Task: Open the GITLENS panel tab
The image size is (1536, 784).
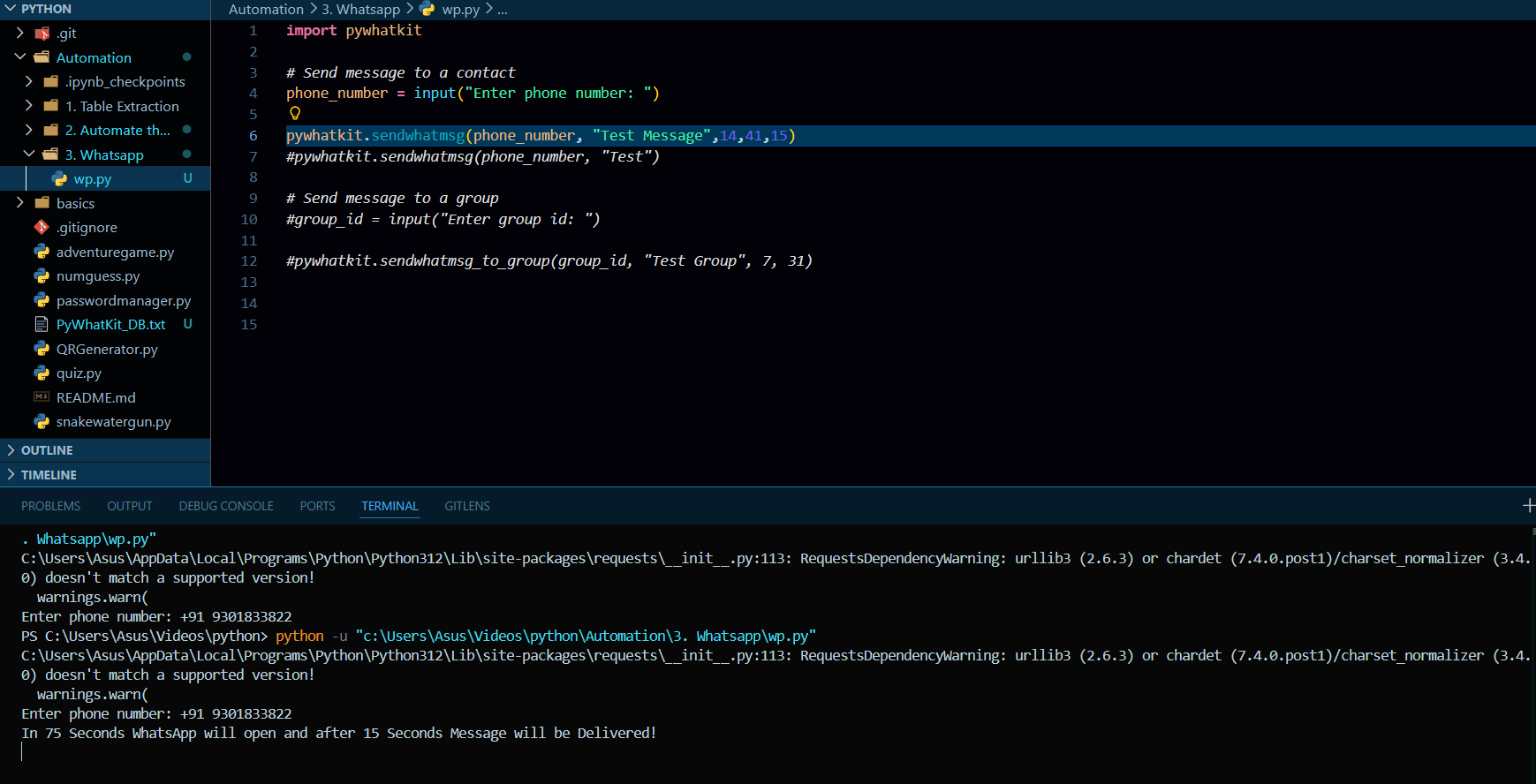Action: 466,506
